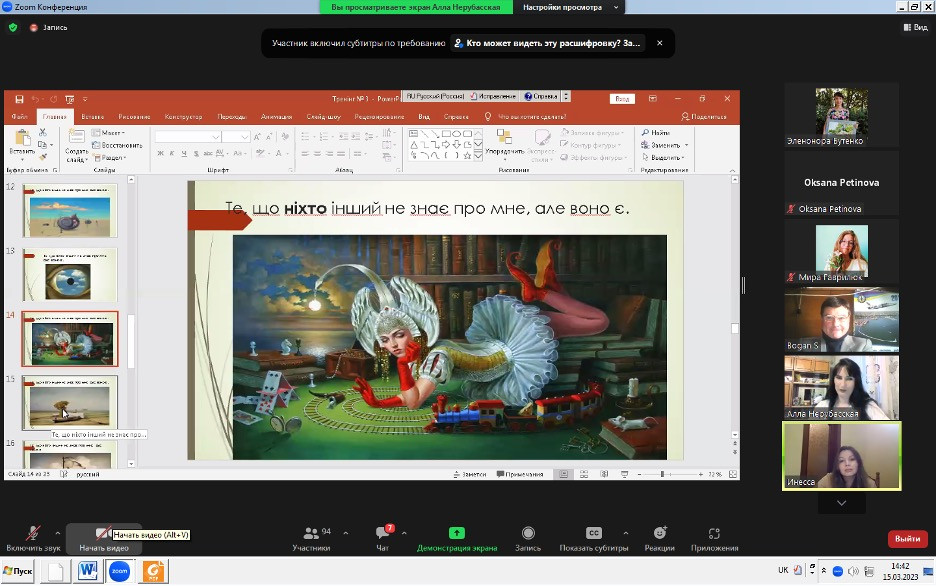Unmute microphone with Включить звук
The height and width of the screenshot is (586, 936).
click(x=33, y=538)
